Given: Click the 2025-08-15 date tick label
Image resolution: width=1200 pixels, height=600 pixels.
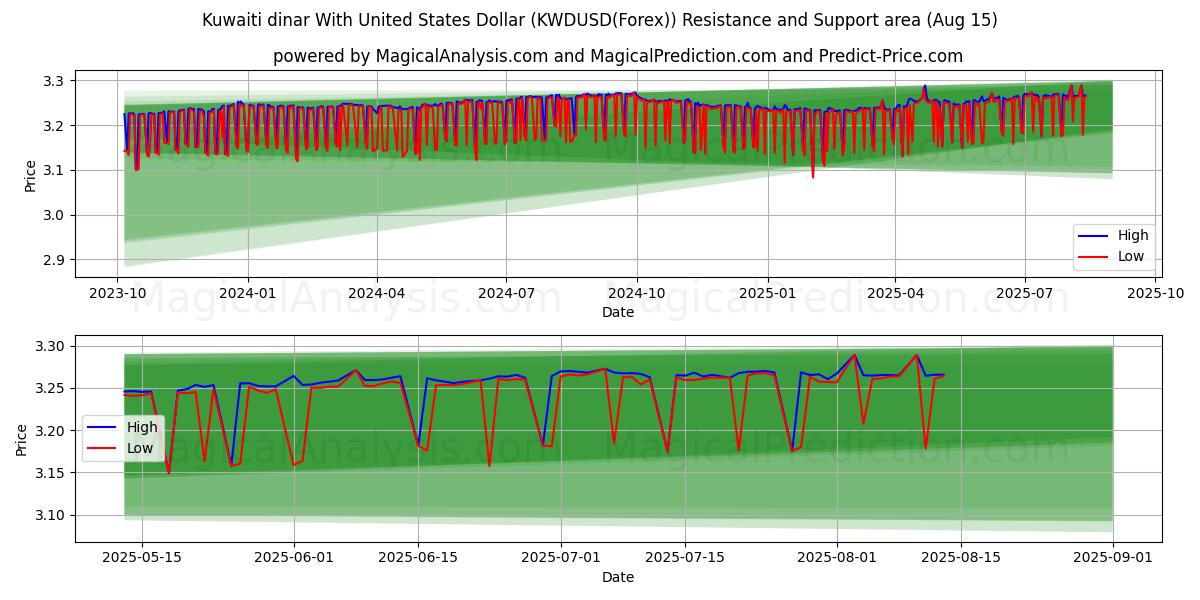Looking at the screenshot, I should click(962, 559).
